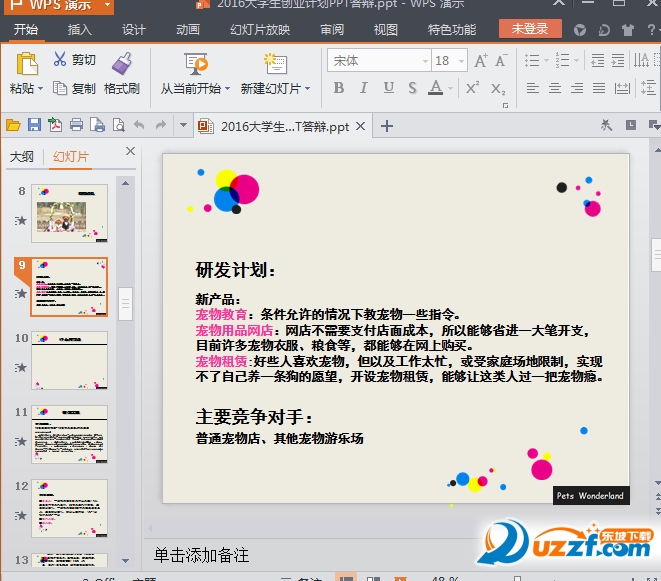Toggle Bold formatting
The image size is (661, 581).
338,88
